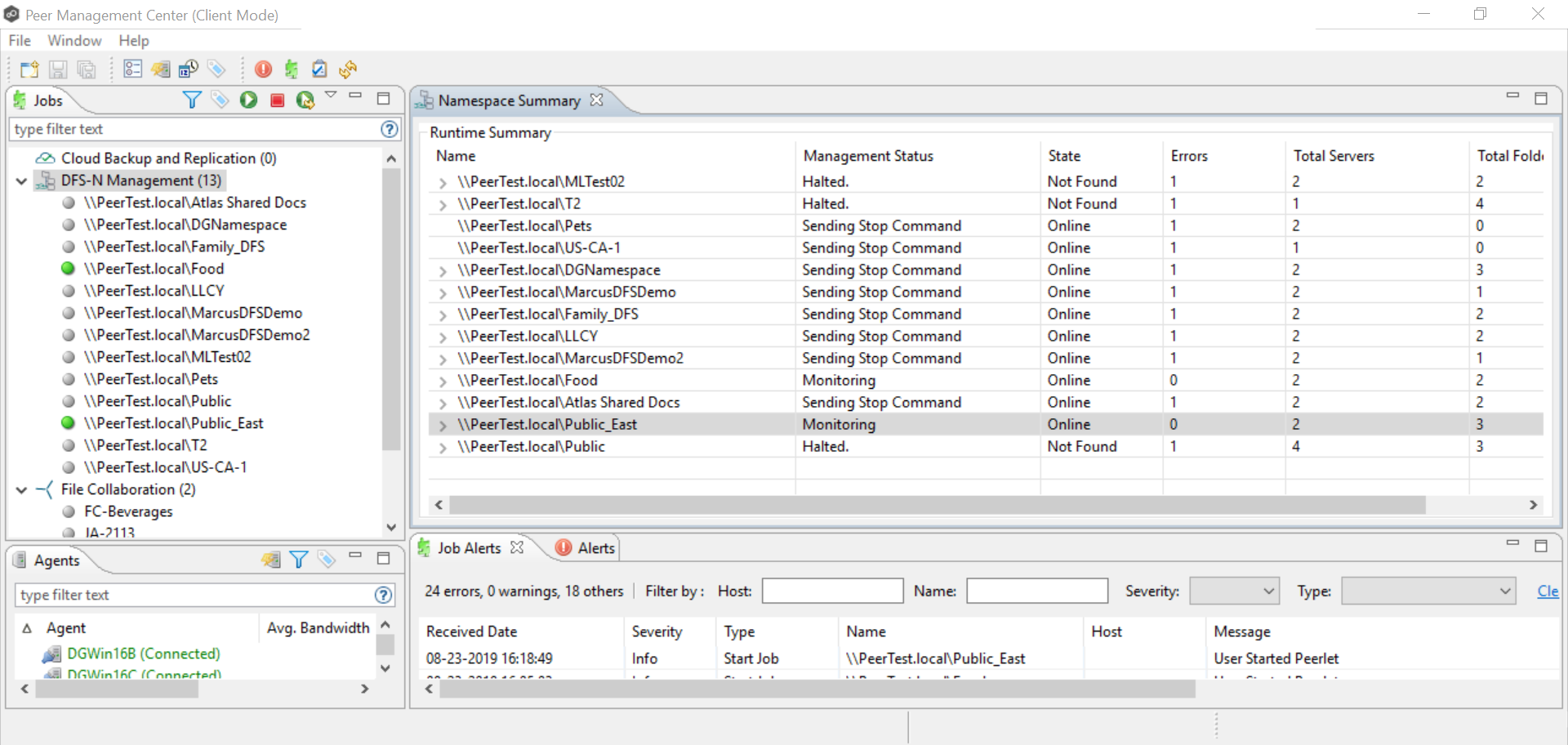Click the tag icon in Agents panel
The width and height of the screenshot is (1568, 745).
click(327, 560)
